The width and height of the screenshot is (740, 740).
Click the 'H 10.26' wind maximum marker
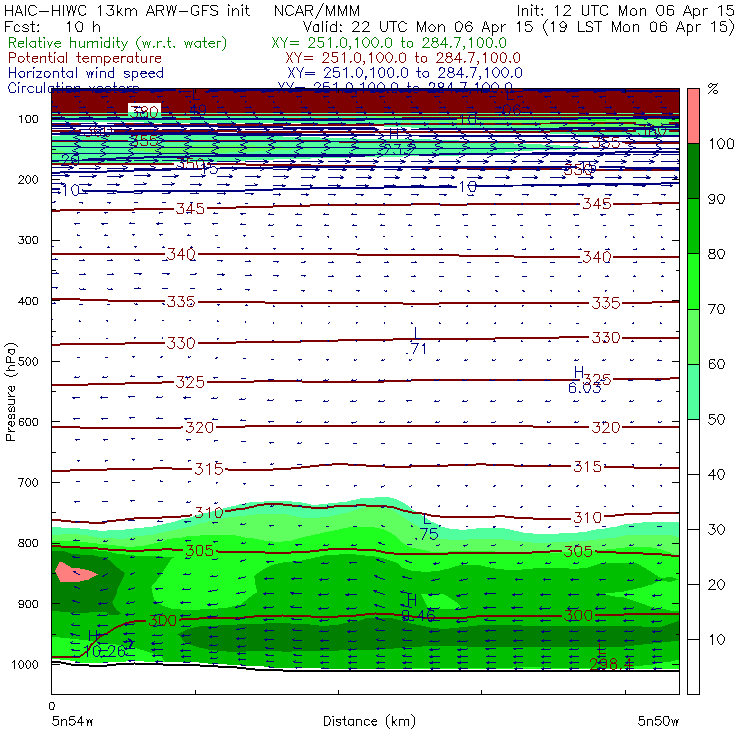[105, 644]
